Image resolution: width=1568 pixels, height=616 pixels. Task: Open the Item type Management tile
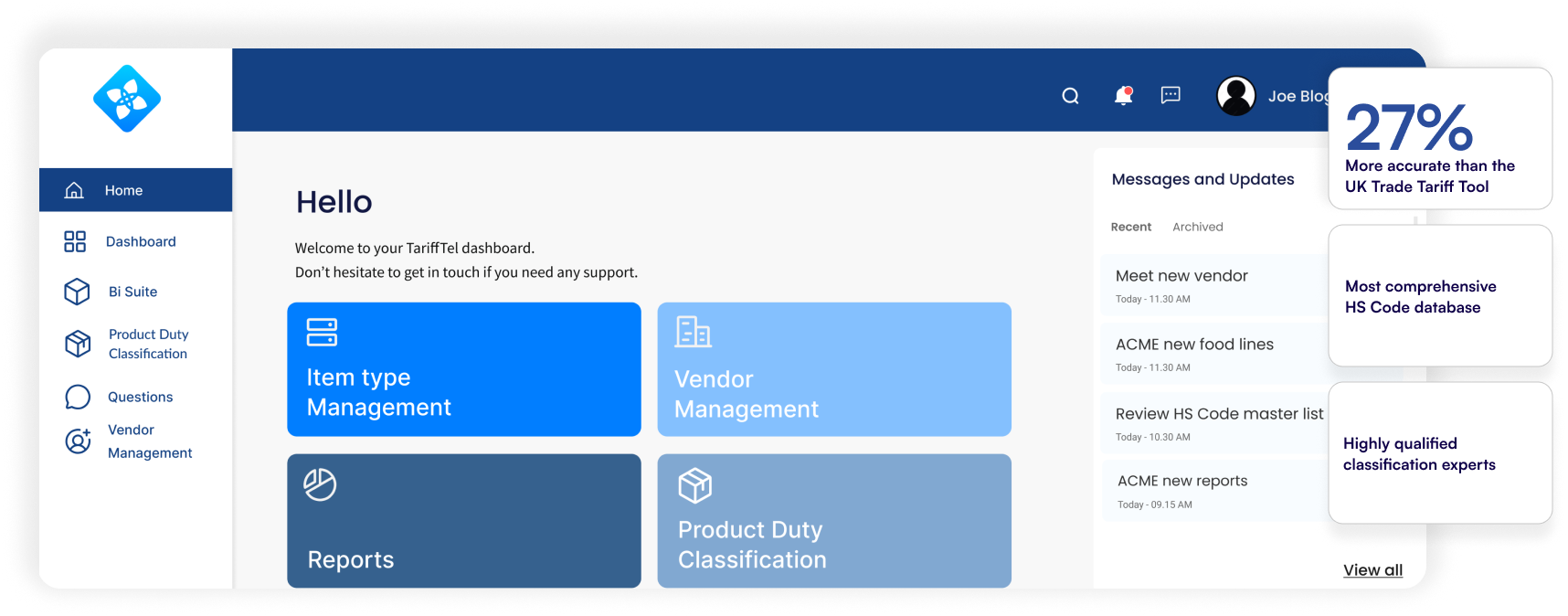click(464, 369)
